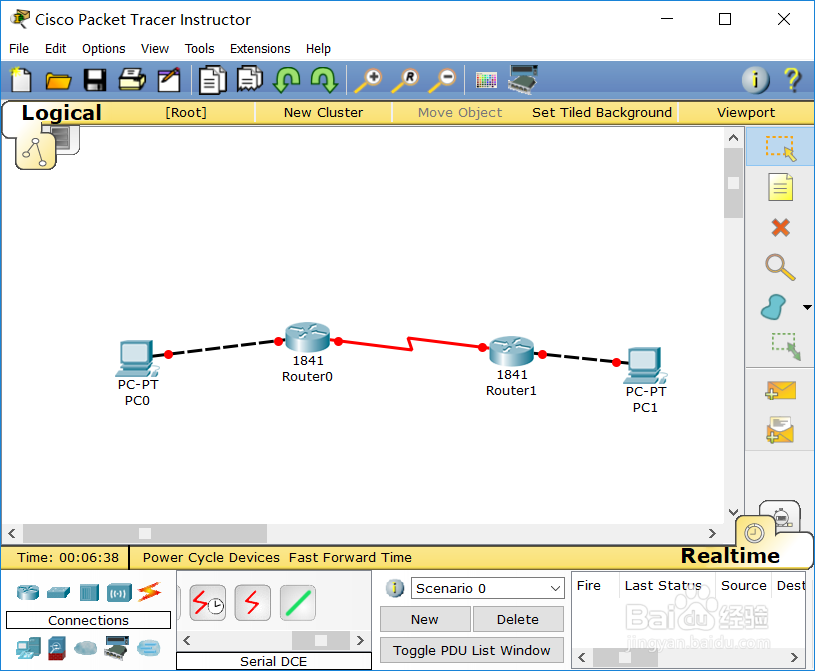815x671 pixels.
Task: Open the Extensions menu
Action: tap(260, 48)
